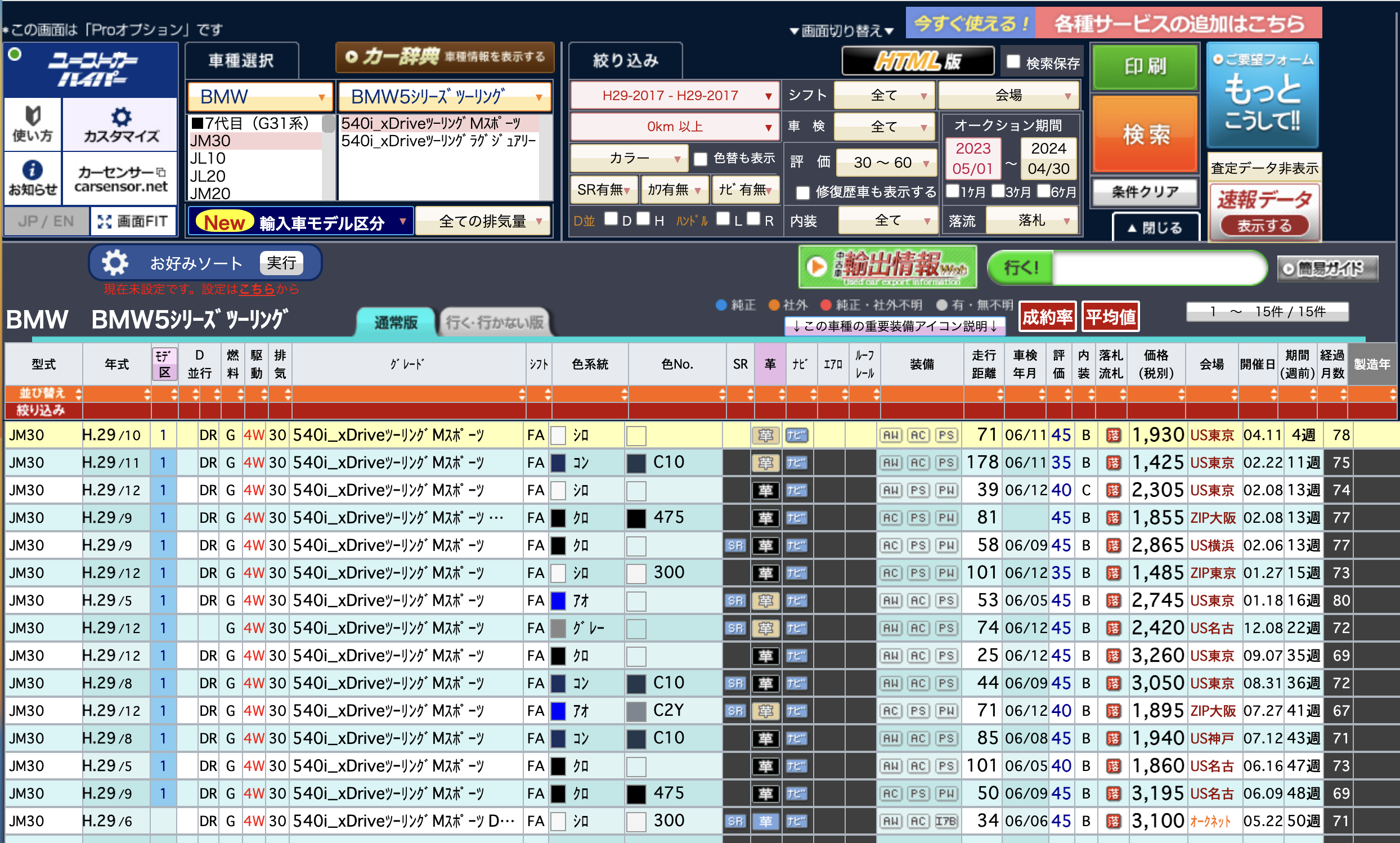Viewport: 1400px width, 843px height.
Task: Open the カラー dropdown
Action: click(629, 158)
